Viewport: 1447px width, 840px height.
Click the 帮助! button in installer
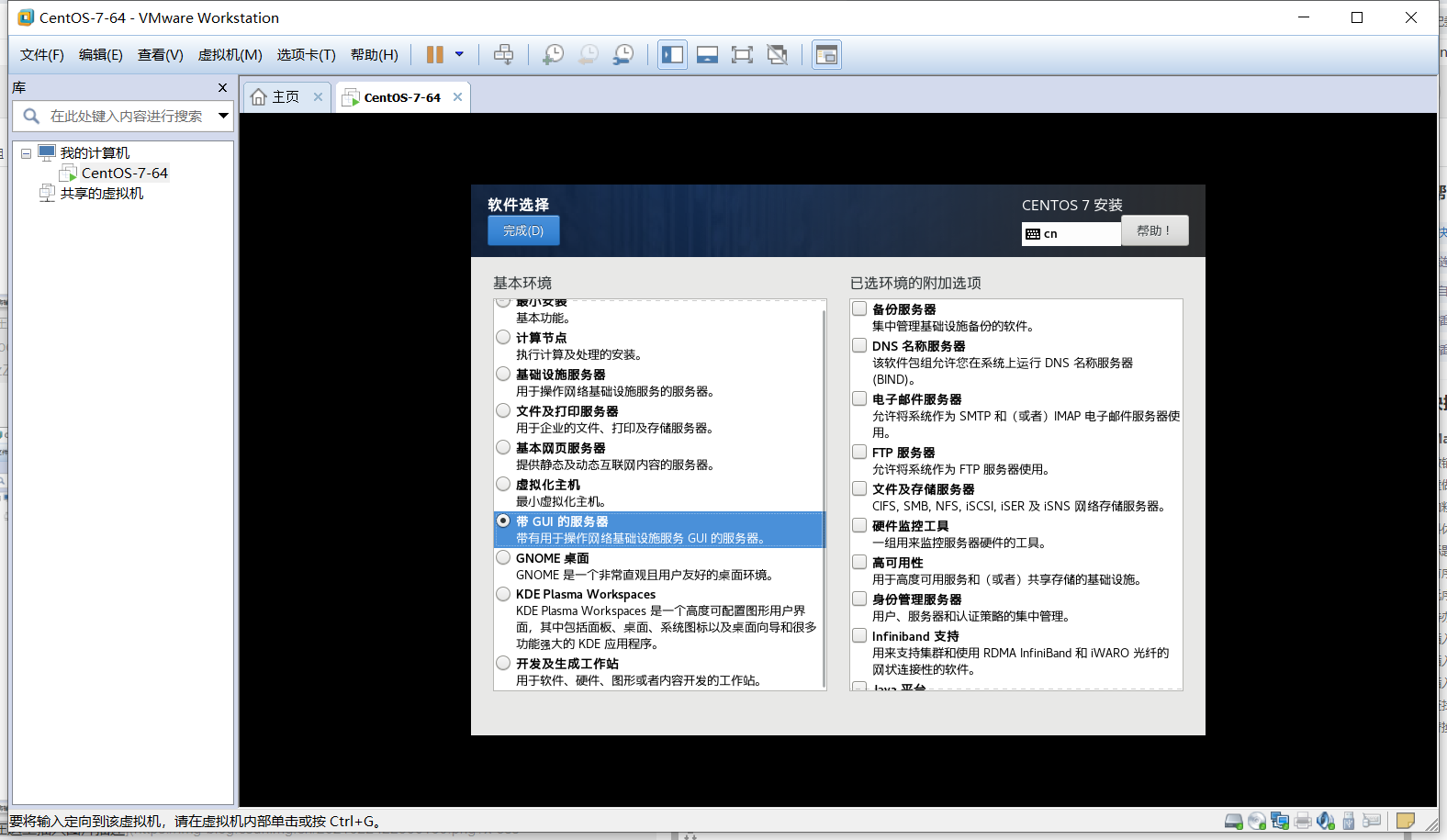1154,230
